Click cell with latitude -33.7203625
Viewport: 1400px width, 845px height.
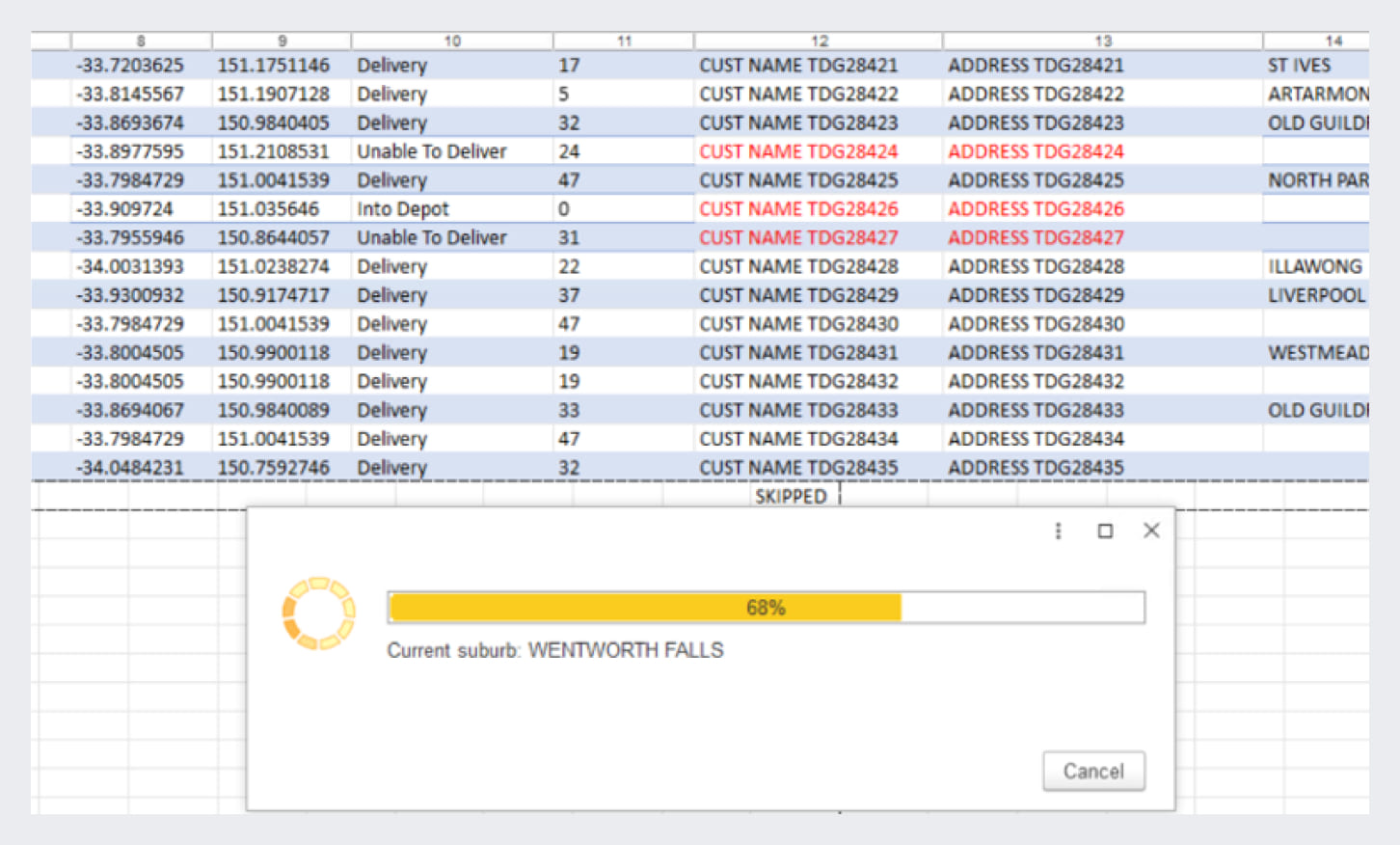pos(130,66)
